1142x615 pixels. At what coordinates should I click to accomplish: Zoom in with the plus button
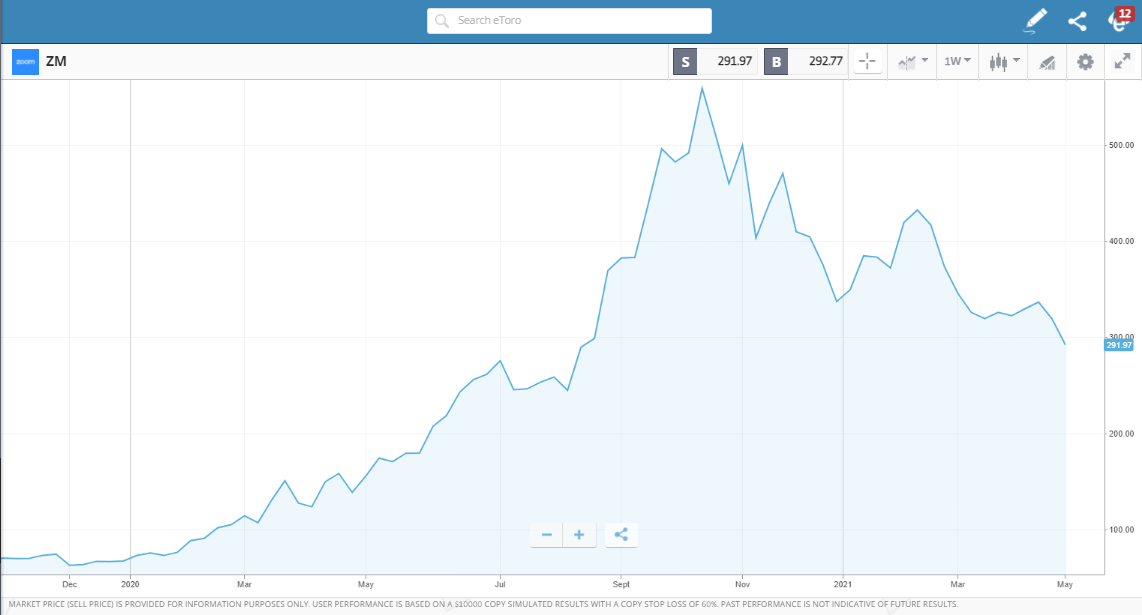pos(579,534)
